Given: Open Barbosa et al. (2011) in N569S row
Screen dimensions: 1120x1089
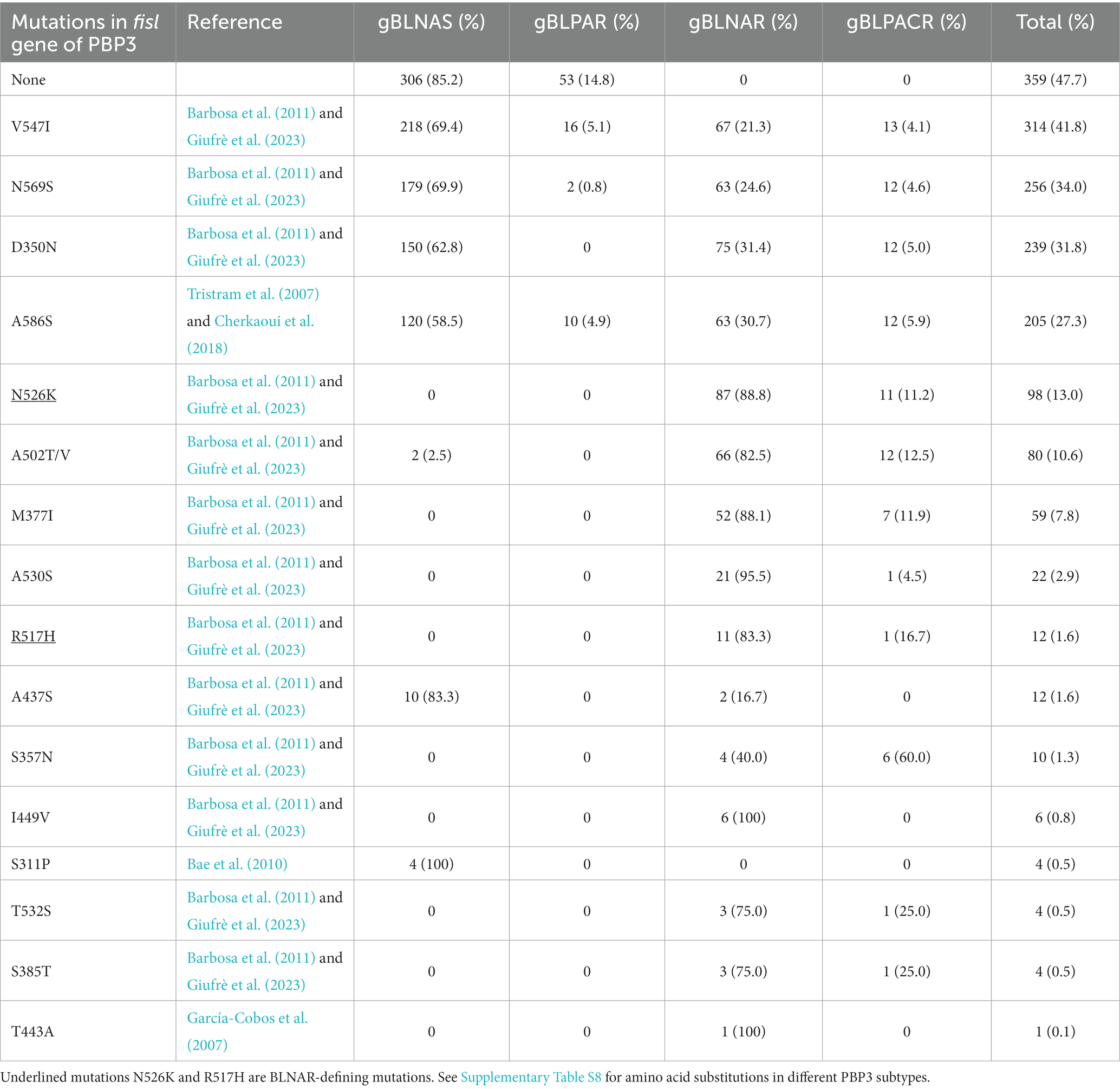Looking at the screenshot, I should tap(251, 173).
